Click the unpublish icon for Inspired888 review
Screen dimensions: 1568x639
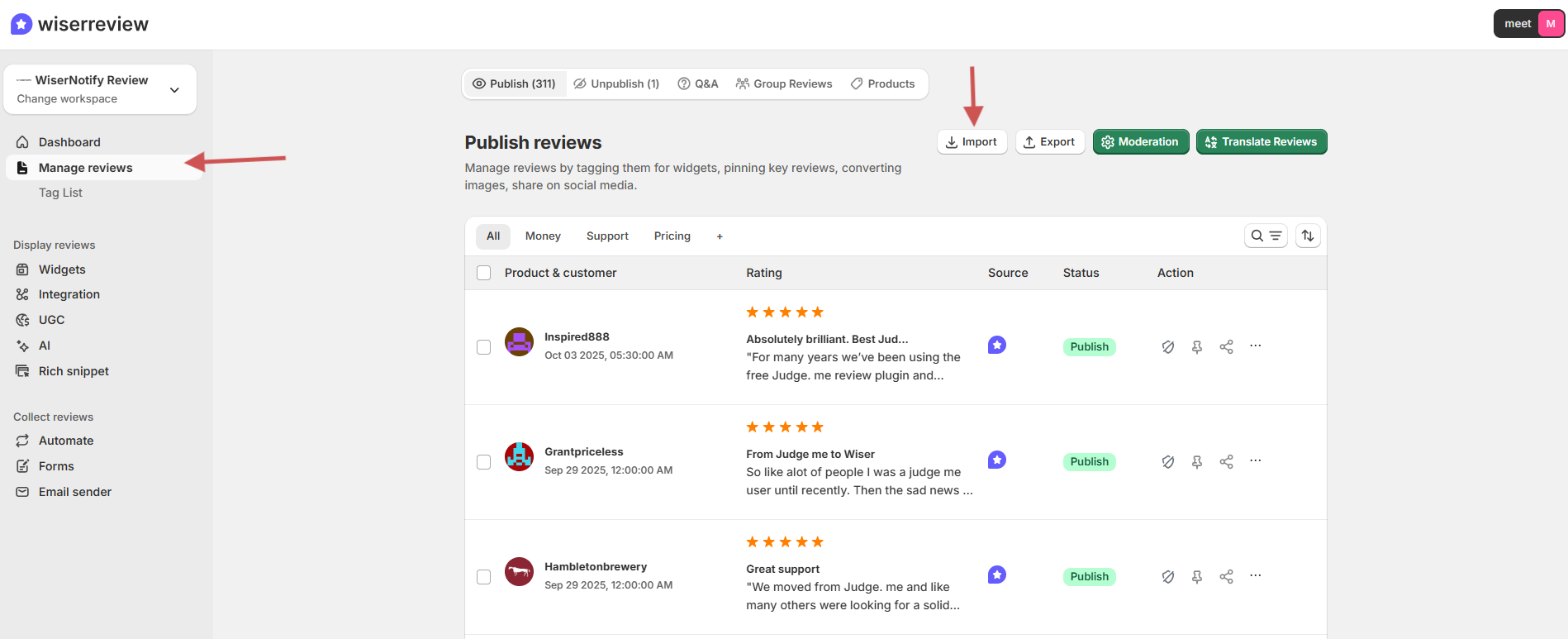point(1167,347)
